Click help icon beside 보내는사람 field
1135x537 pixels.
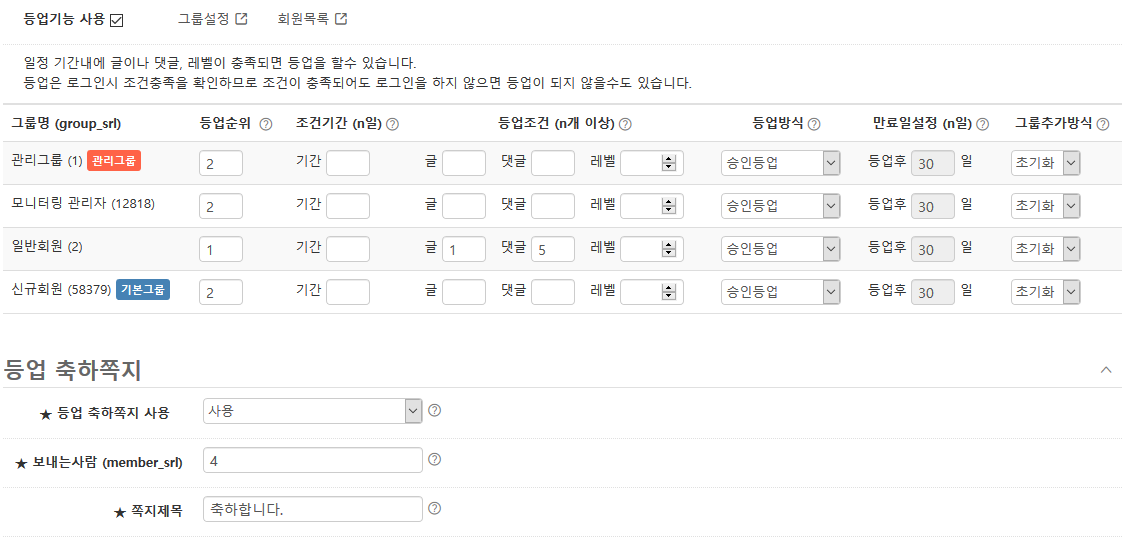tap(434, 460)
